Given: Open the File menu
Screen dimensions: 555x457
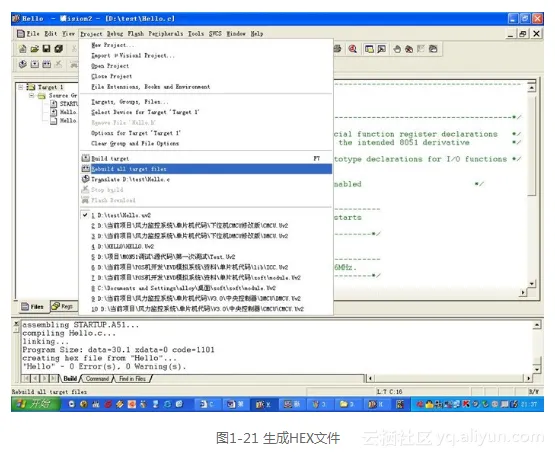Looking at the screenshot, I should (x=33, y=34).
